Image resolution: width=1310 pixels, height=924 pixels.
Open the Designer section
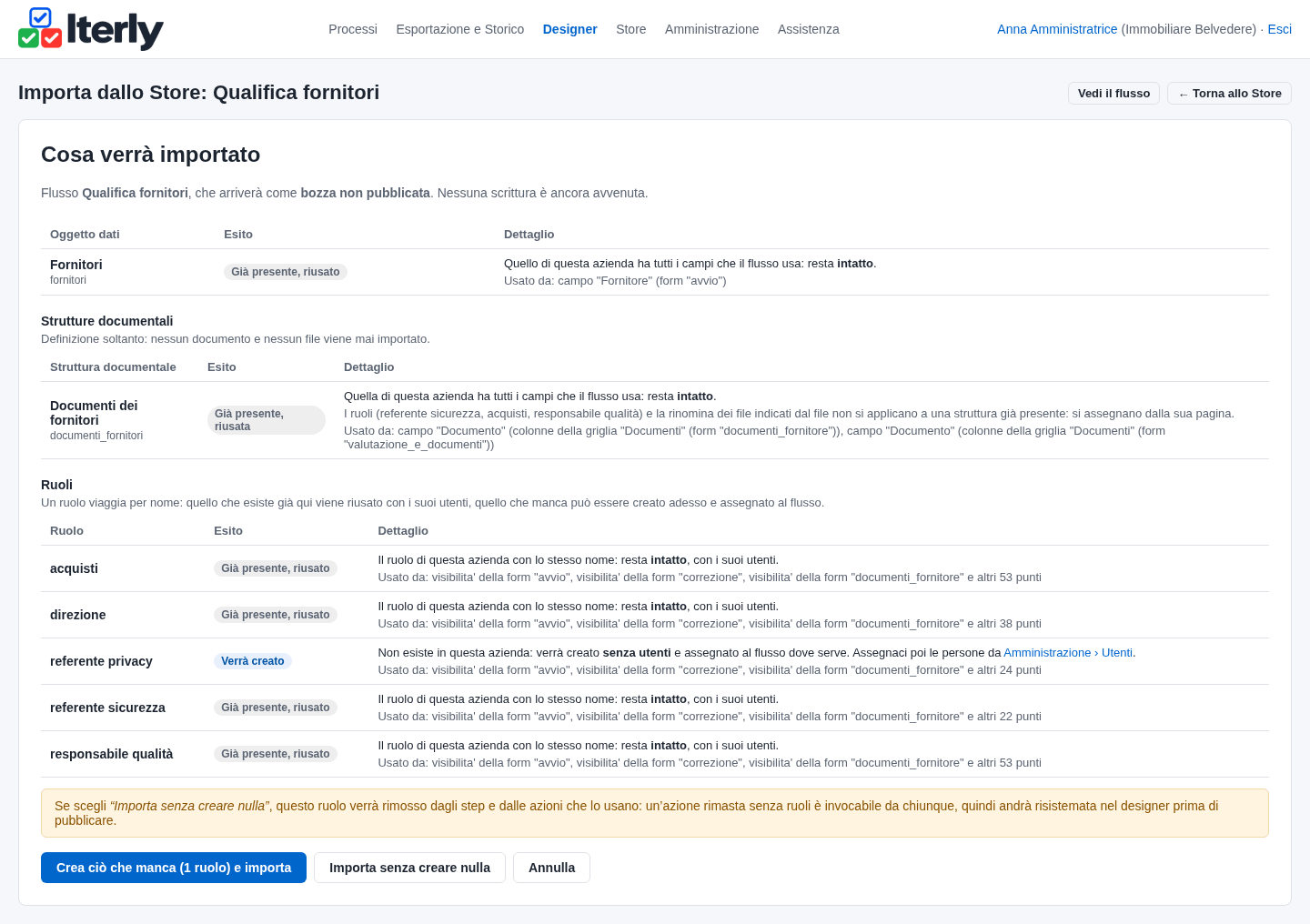[x=570, y=29]
